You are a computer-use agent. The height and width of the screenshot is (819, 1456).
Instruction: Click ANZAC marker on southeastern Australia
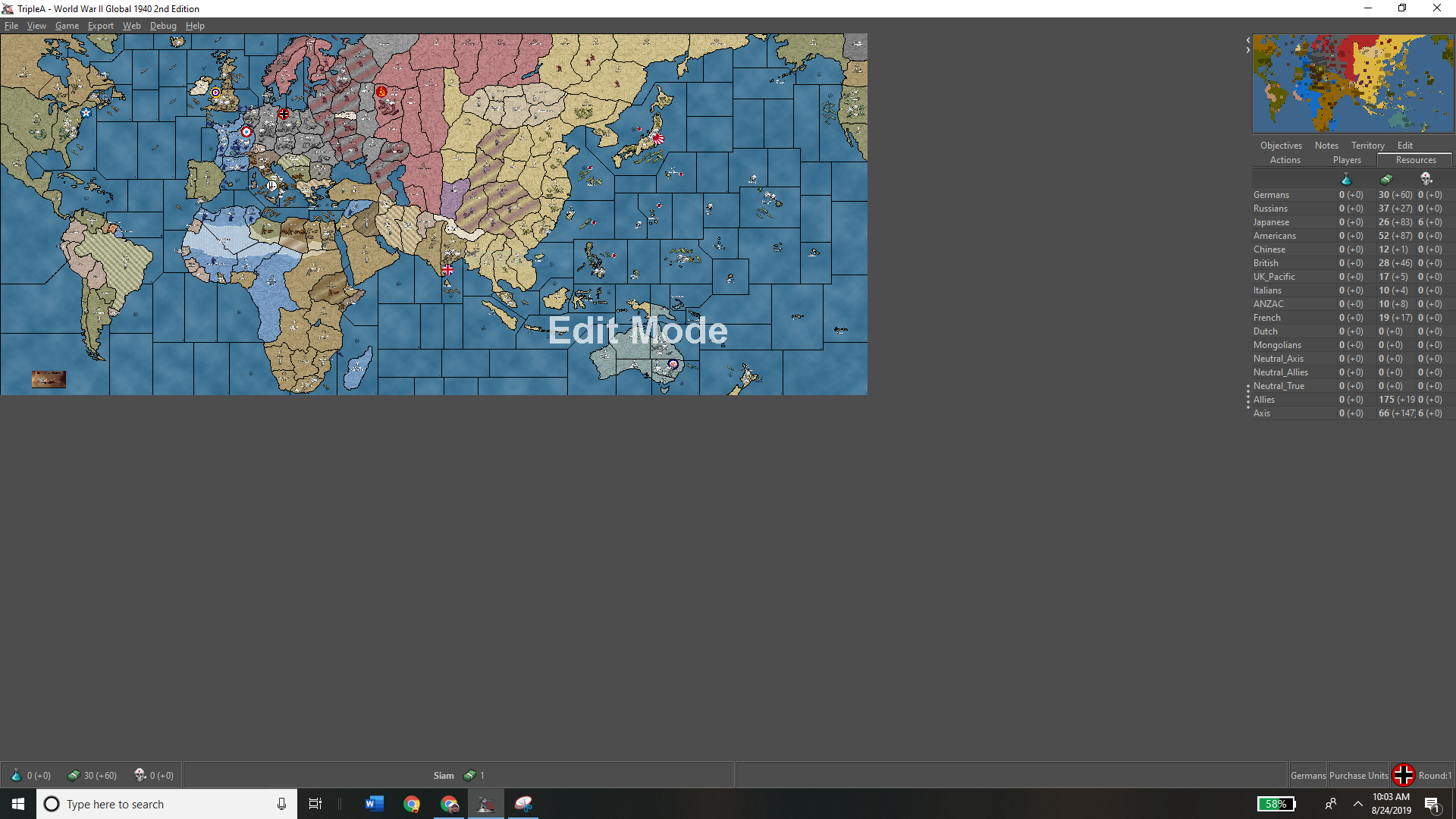tap(673, 364)
